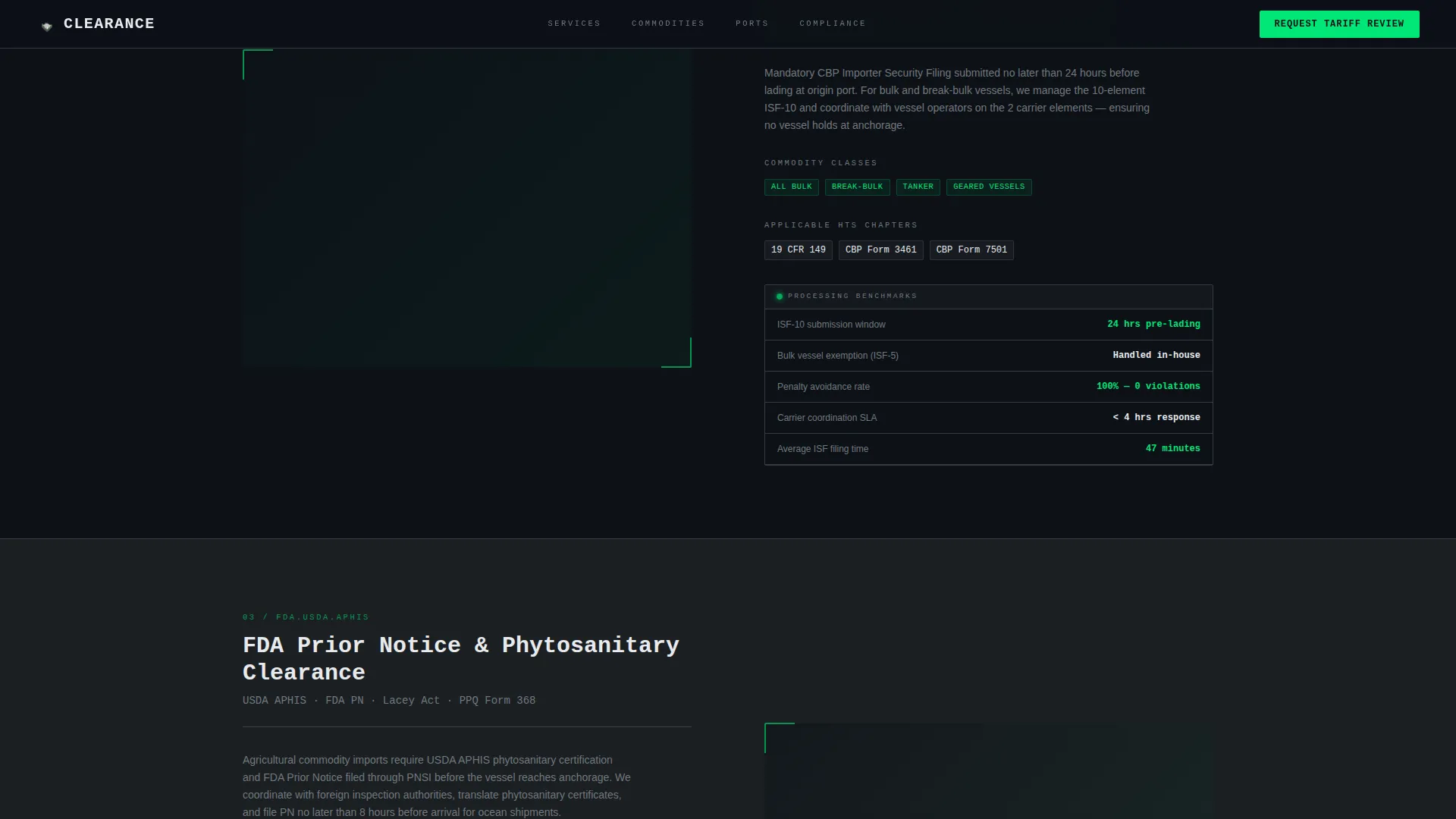1456x819 pixels.
Task: Click the Processing Benchmarks header text
Action: pos(852,297)
